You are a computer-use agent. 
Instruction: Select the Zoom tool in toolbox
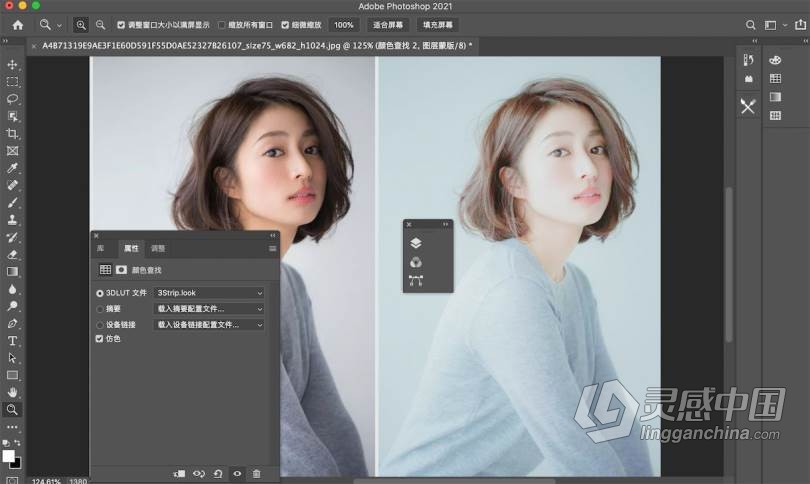tap(12, 410)
